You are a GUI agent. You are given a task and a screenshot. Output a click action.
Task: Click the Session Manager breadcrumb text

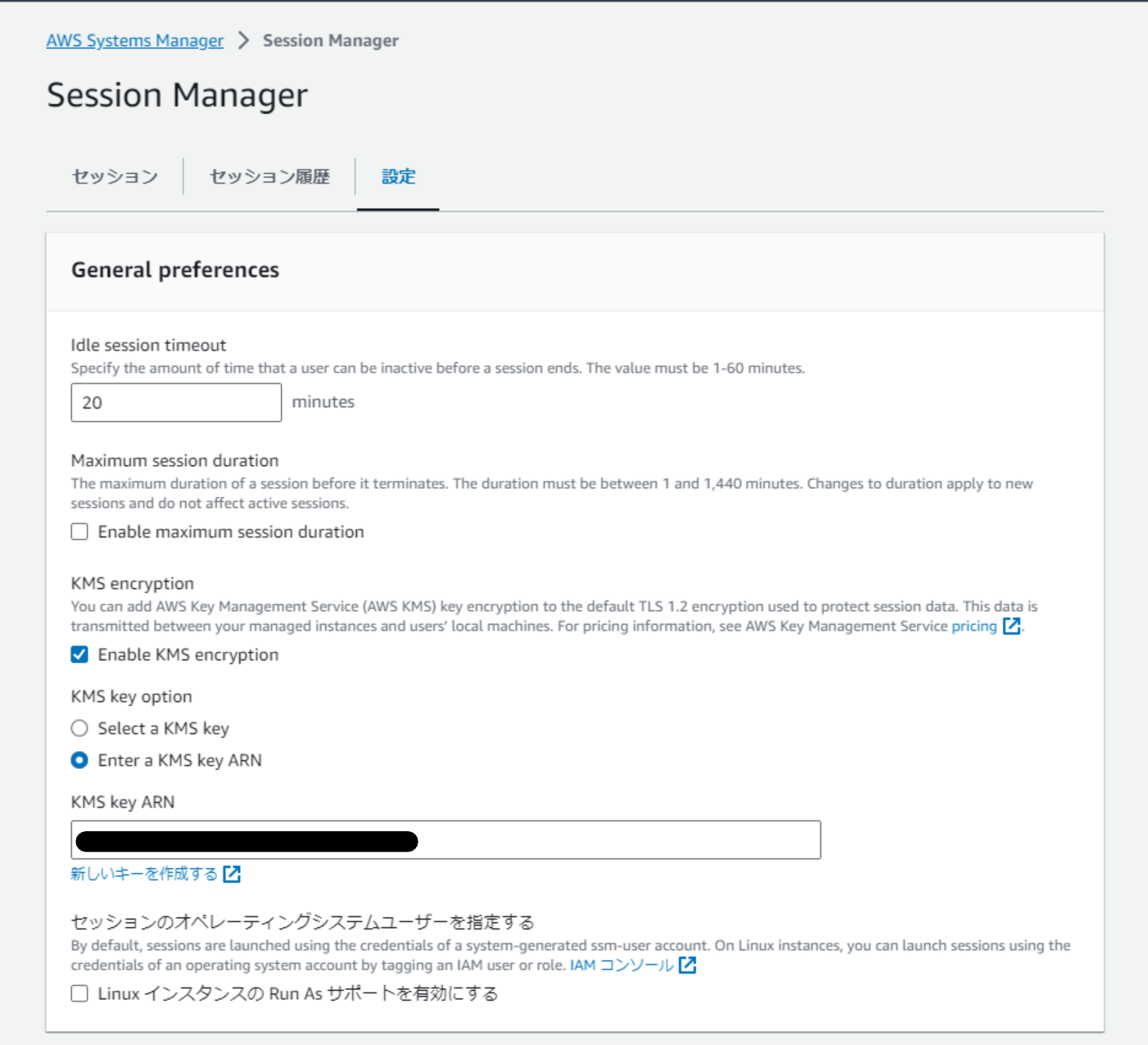tap(331, 41)
